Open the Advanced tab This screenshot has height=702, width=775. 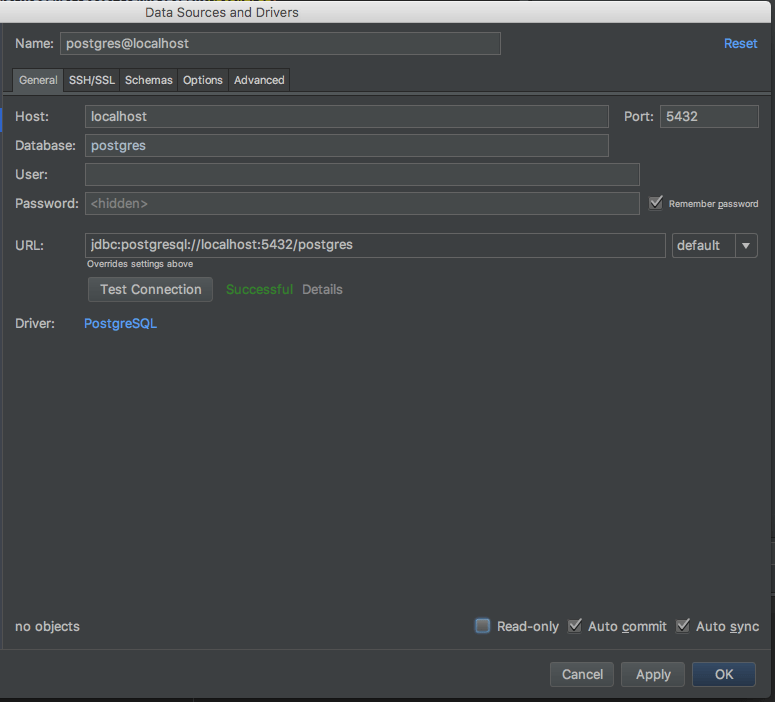tap(259, 80)
